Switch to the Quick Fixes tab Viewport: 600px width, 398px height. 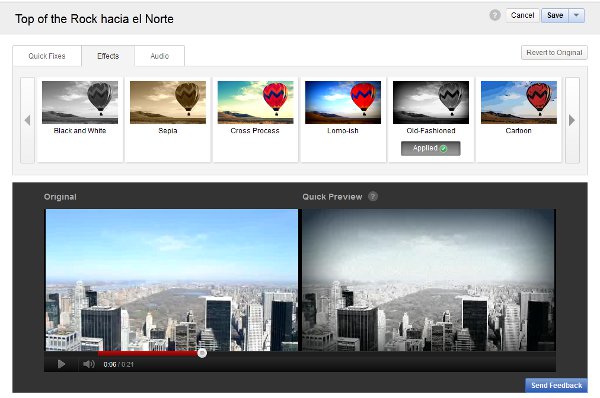coord(47,56)
